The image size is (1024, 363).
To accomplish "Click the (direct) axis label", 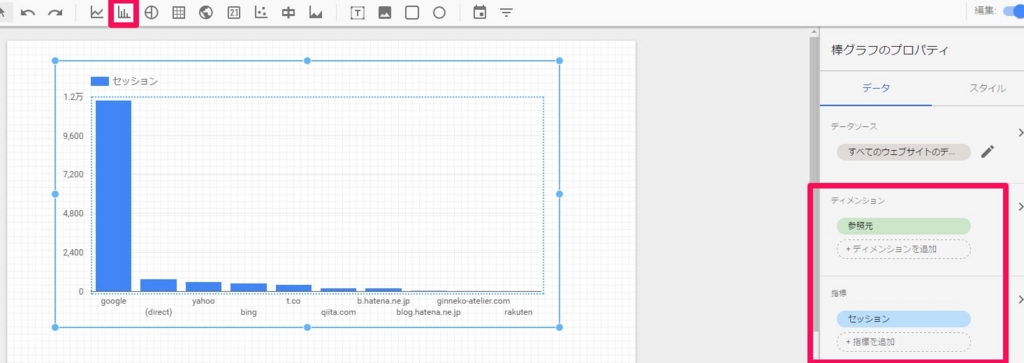I will [x=158, y=312].
